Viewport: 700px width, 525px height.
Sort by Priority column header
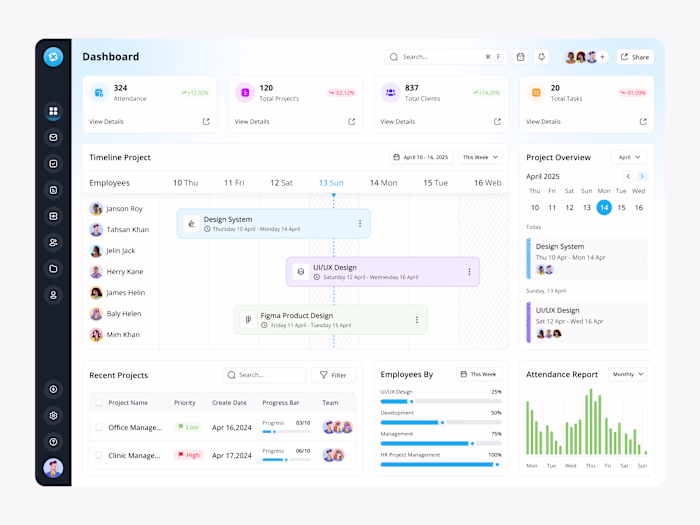click(x=184, y=403)
